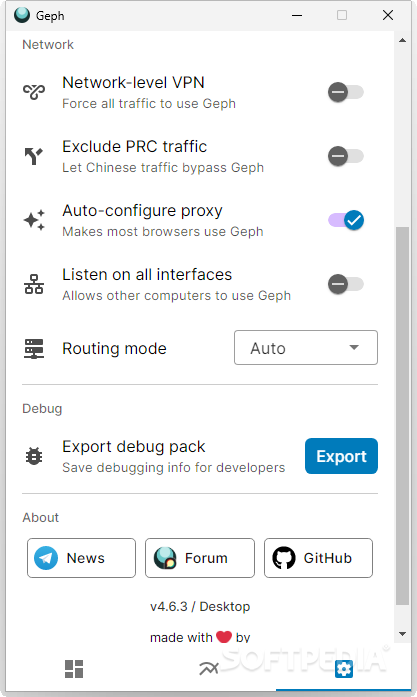Click 'Let Chinese traffic bypass Geph' description

163,168
